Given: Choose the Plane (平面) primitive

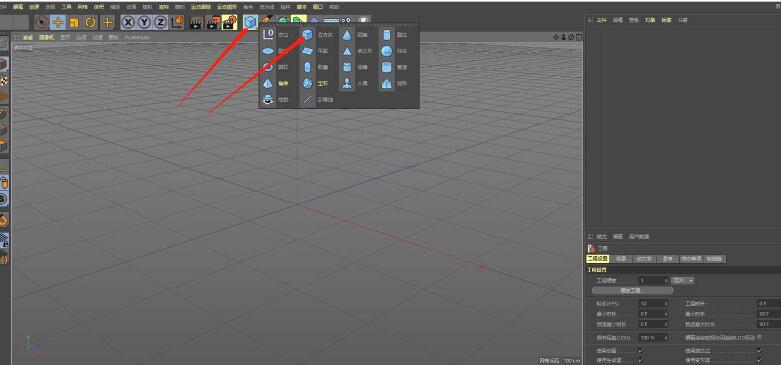Looking at the screenshot, I should pos(308,51).
